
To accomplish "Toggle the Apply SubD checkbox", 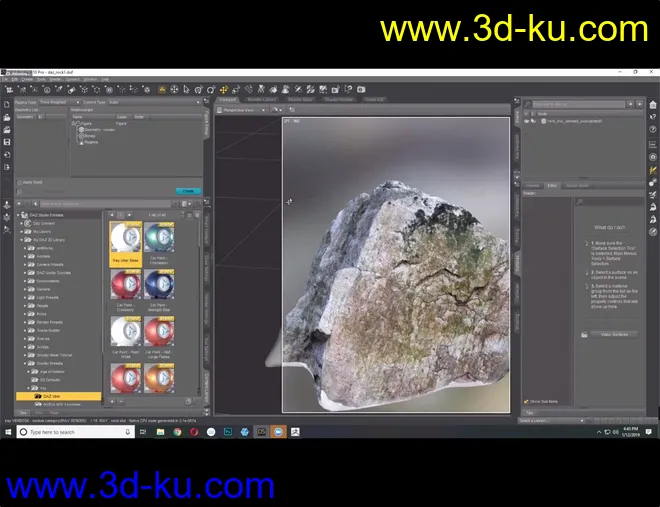I will tap(19, 183).
